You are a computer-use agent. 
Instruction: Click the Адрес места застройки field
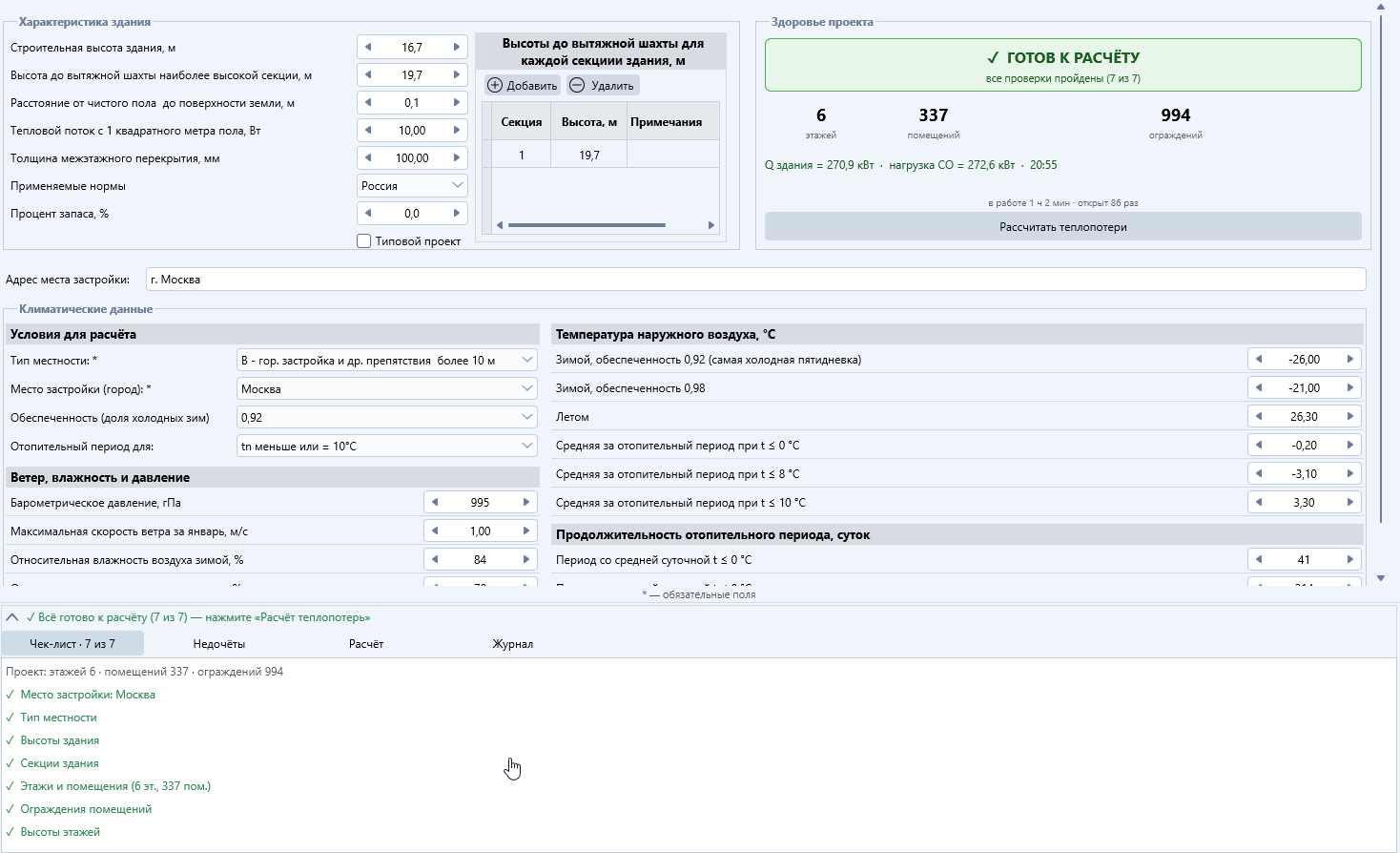[x=756, y=280]
